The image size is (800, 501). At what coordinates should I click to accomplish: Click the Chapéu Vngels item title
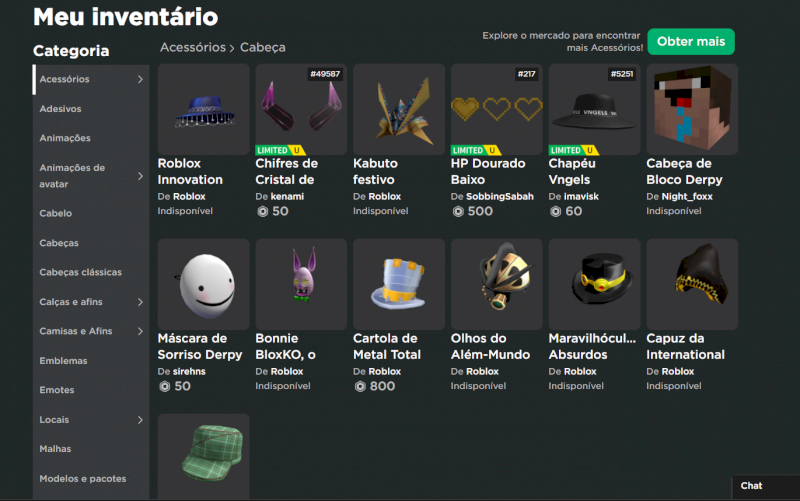(572, 171)
